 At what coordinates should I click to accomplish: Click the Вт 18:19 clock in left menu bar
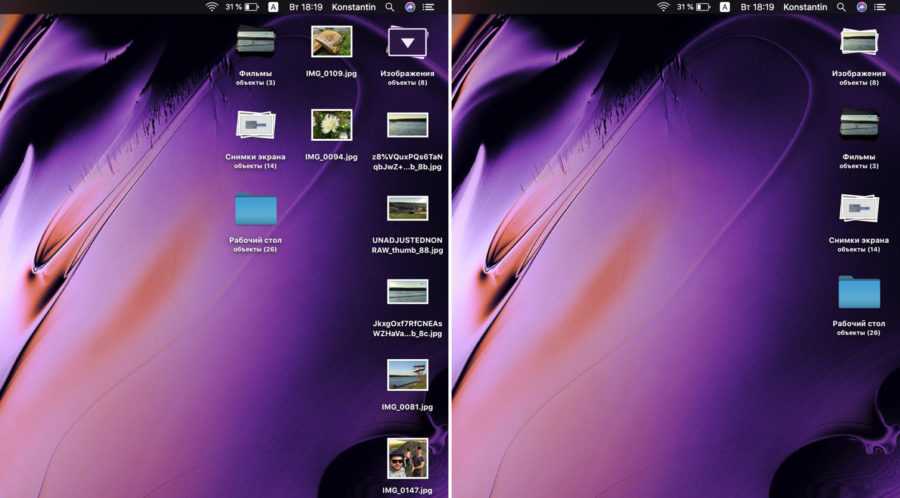(x=305, y=7)
